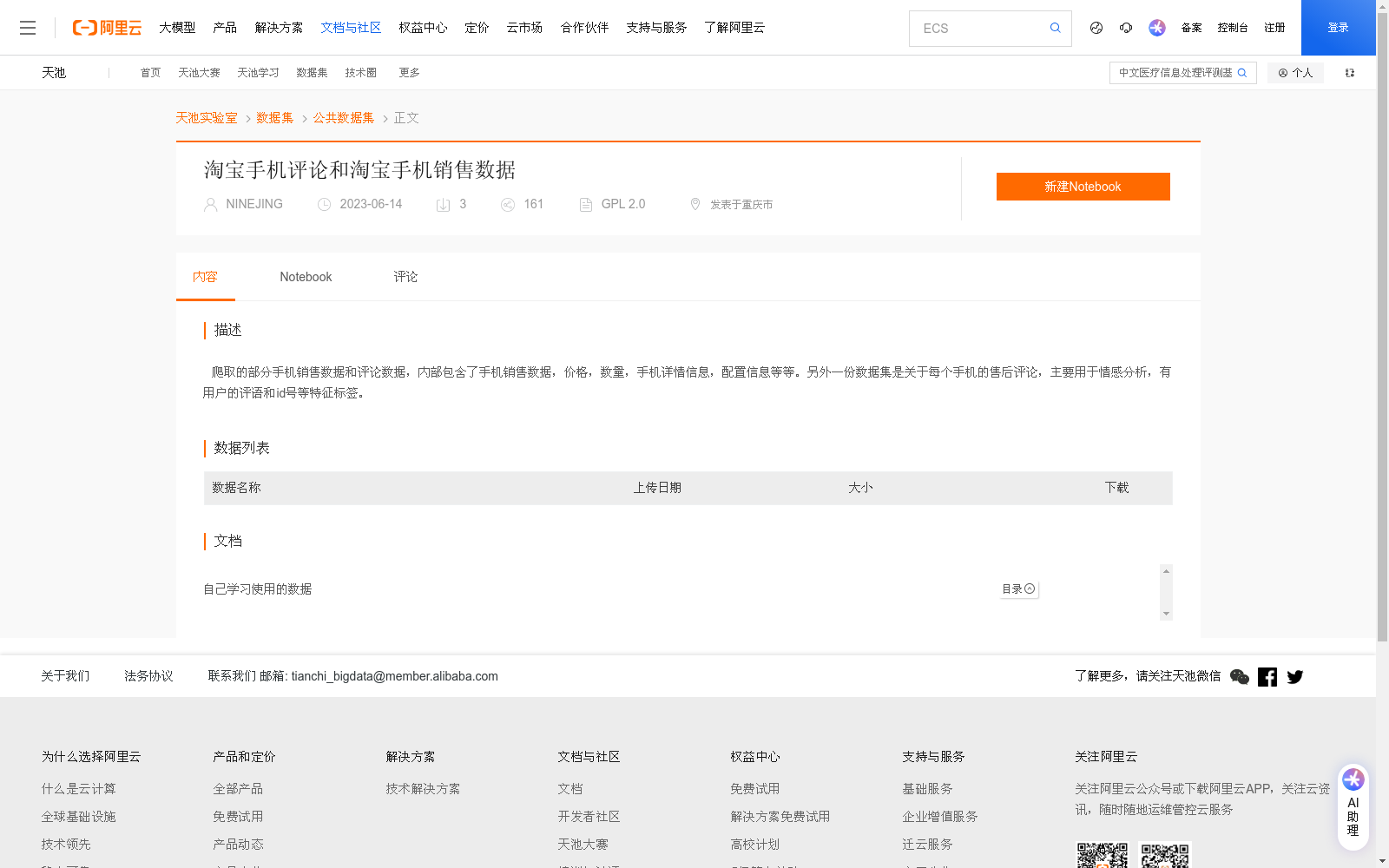Click the 新建Notebook button
Viewport: 1389px width, 868px height.
coord(1083,187)
